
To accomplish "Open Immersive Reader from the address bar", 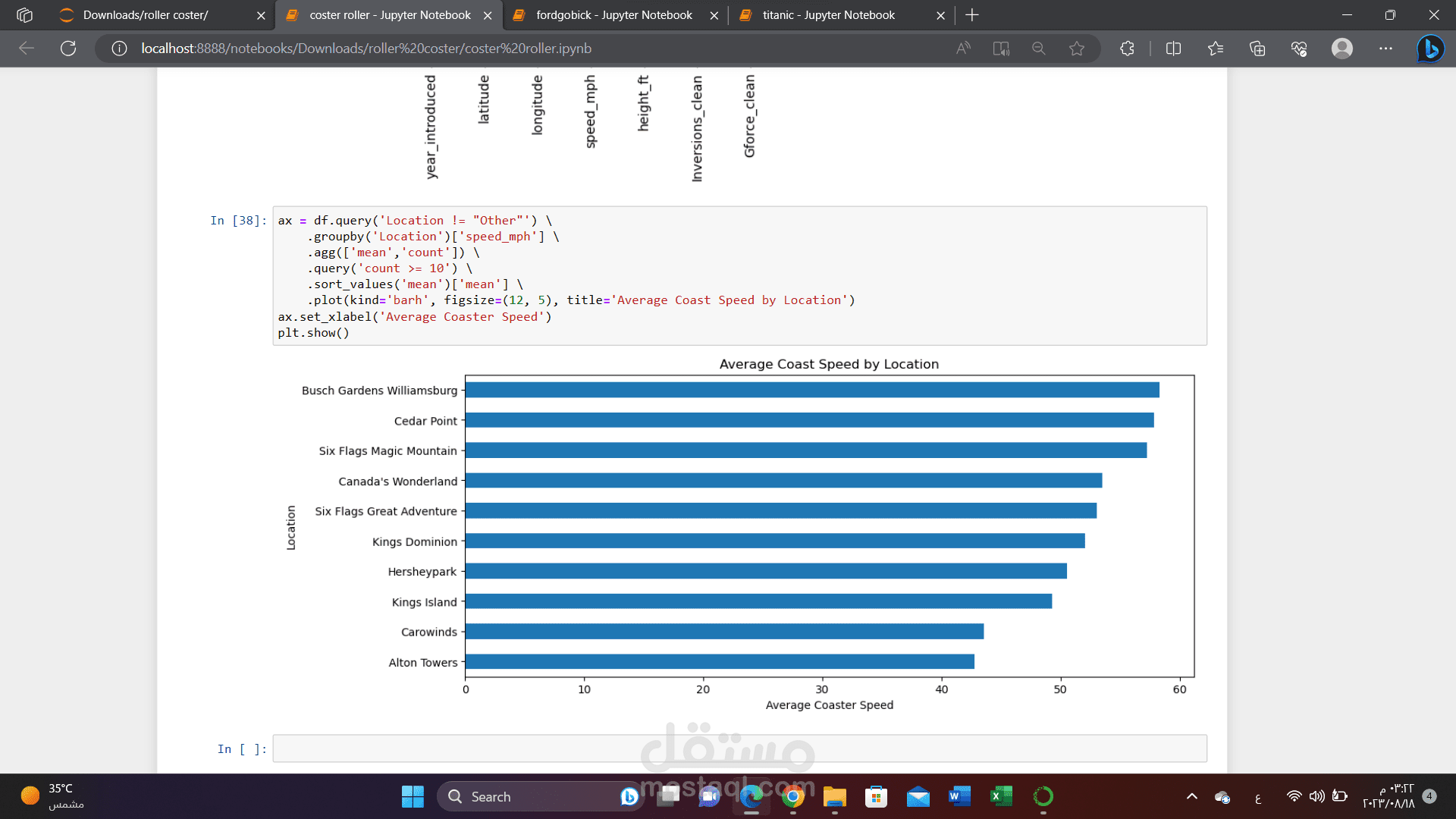I will point(1001,49).
